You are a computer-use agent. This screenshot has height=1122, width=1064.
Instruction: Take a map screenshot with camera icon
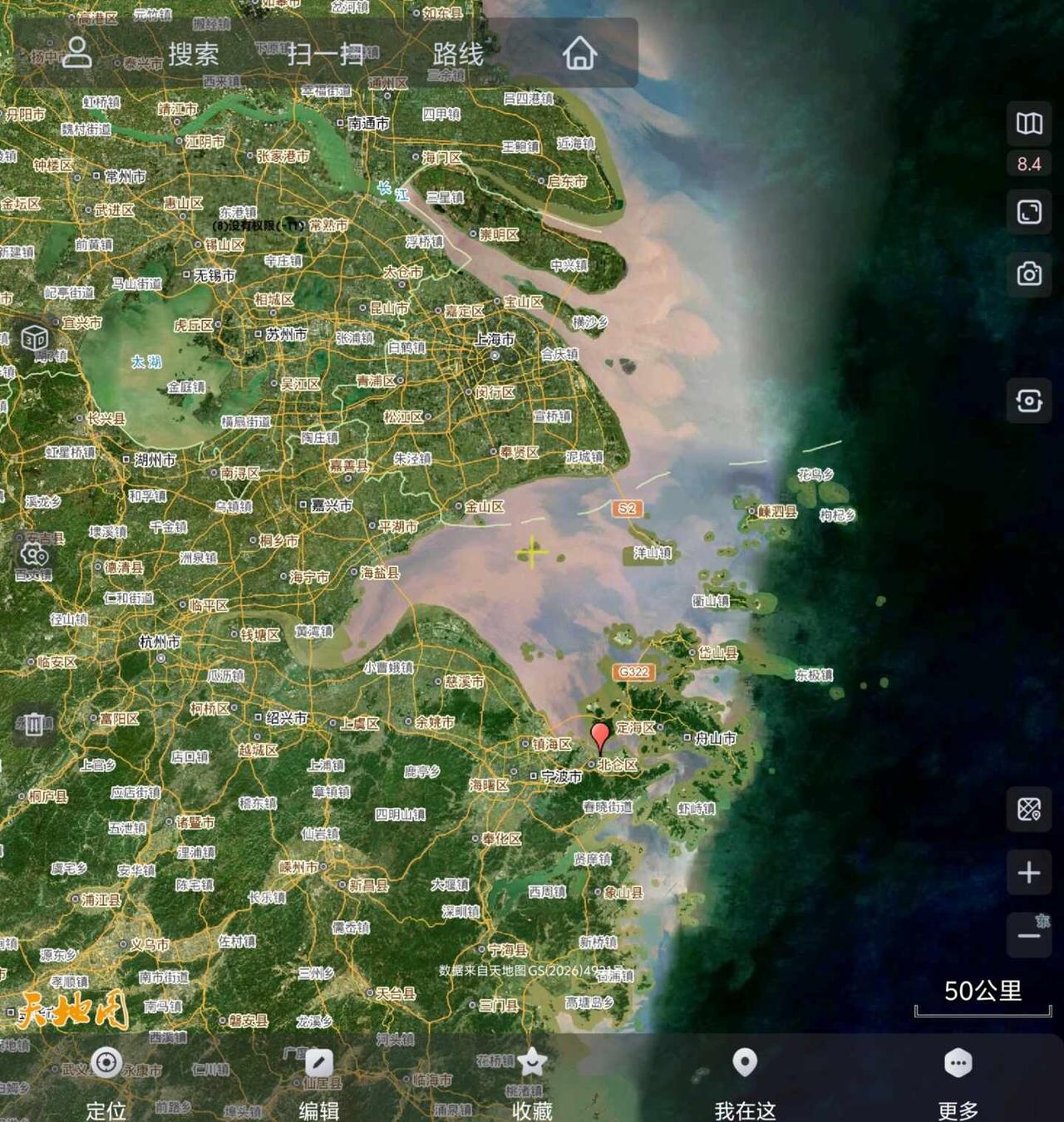coord(1029,273)
